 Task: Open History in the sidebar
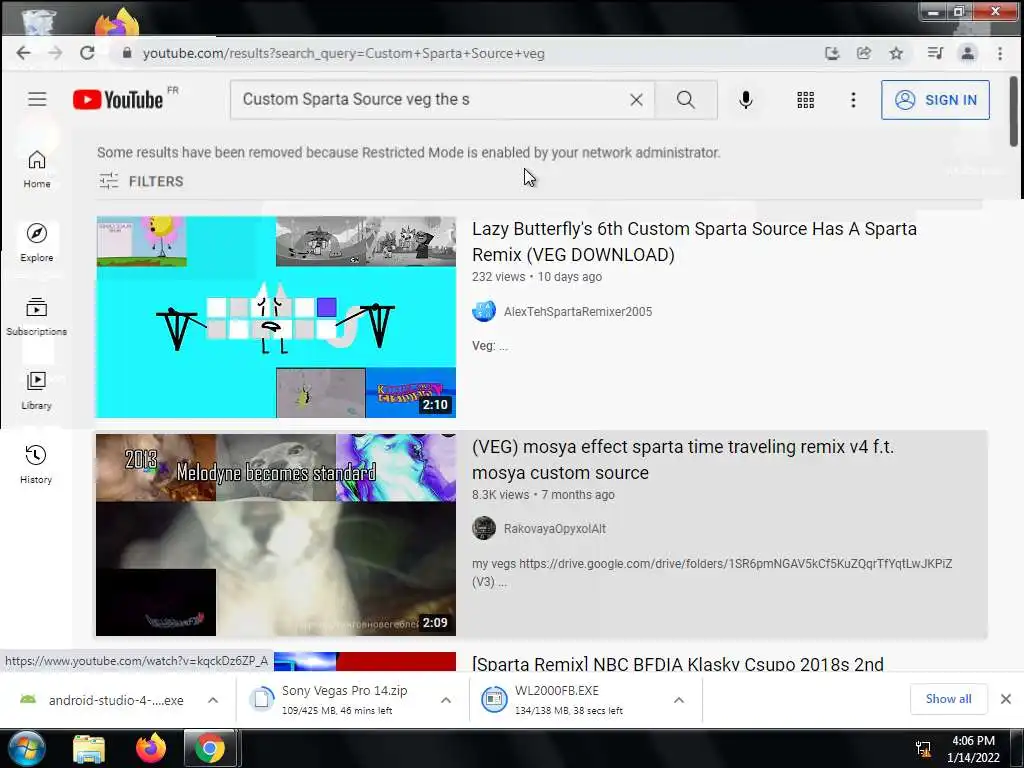(x=36, y=464)
